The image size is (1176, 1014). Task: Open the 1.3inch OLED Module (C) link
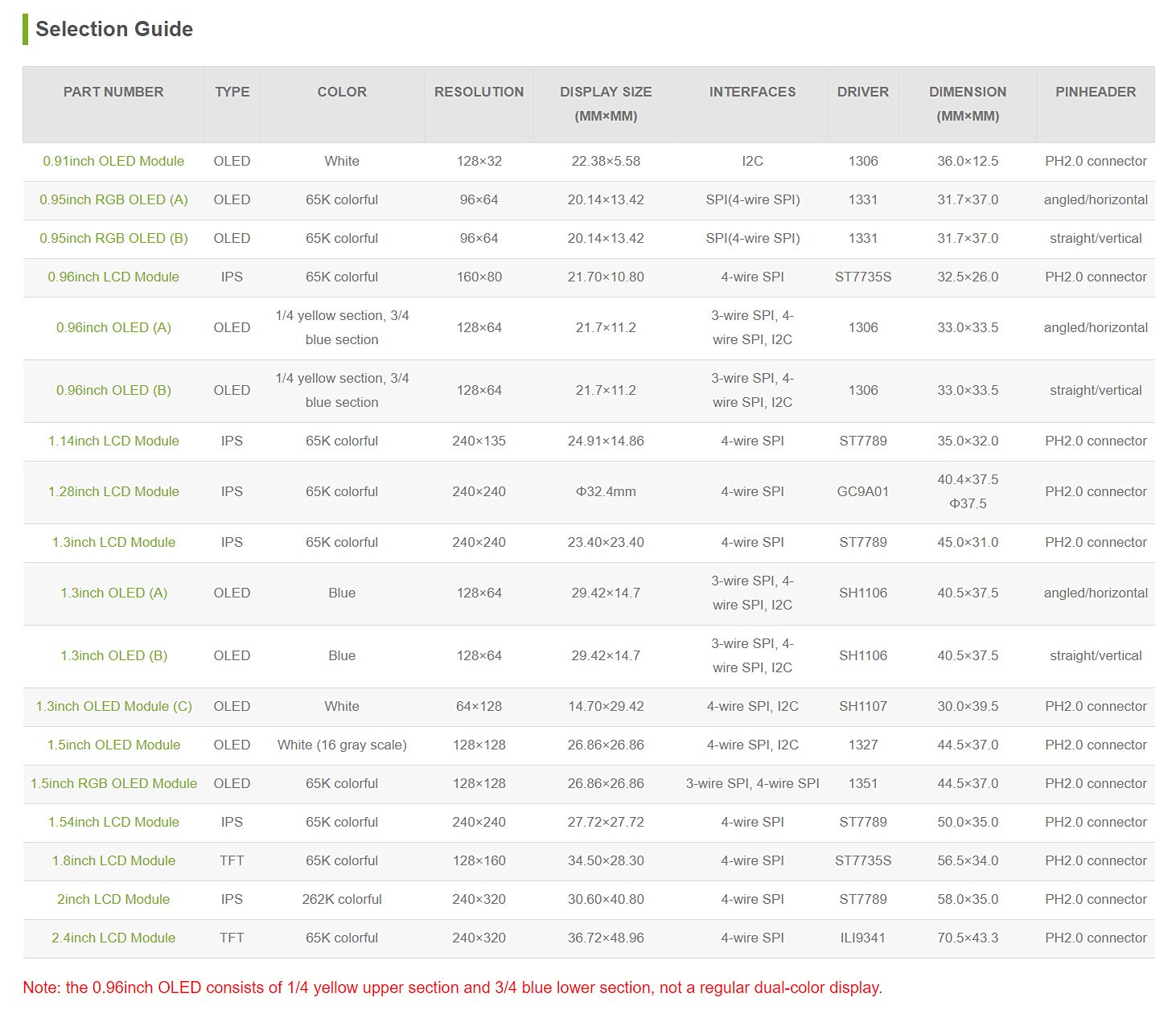[113, 706]
